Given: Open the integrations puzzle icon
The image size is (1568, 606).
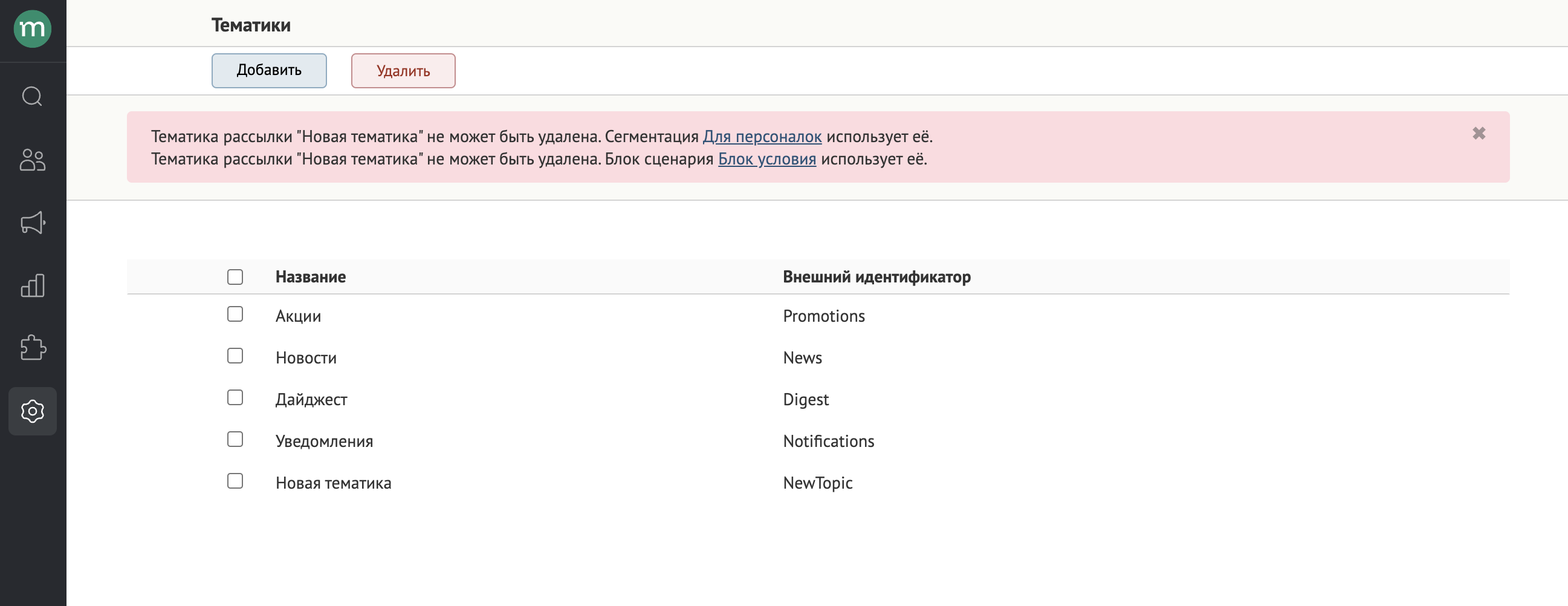Looking at the screenshot, I should [x=32, y=348].
